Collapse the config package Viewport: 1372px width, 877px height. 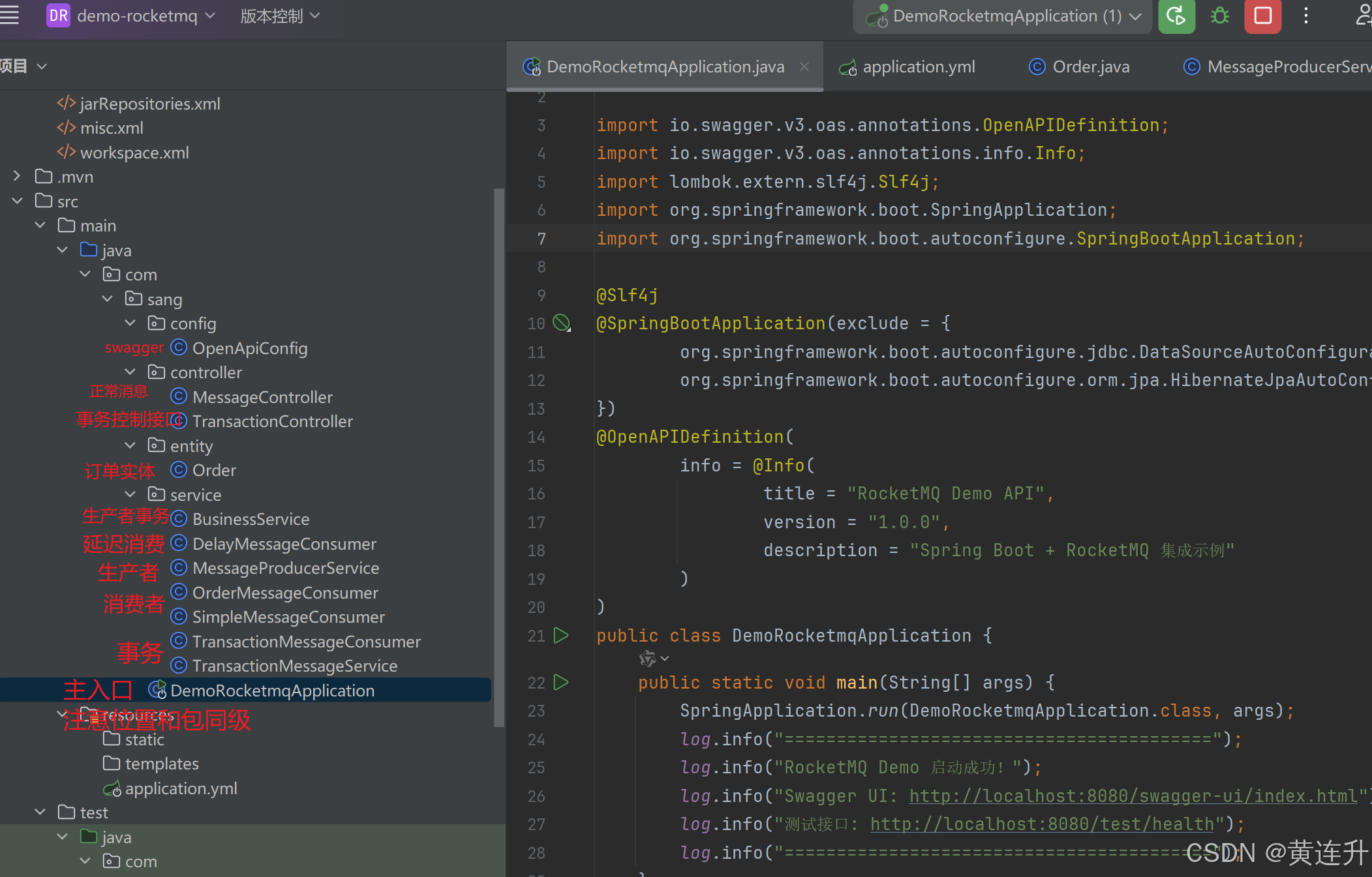click(x=130, y=323)
